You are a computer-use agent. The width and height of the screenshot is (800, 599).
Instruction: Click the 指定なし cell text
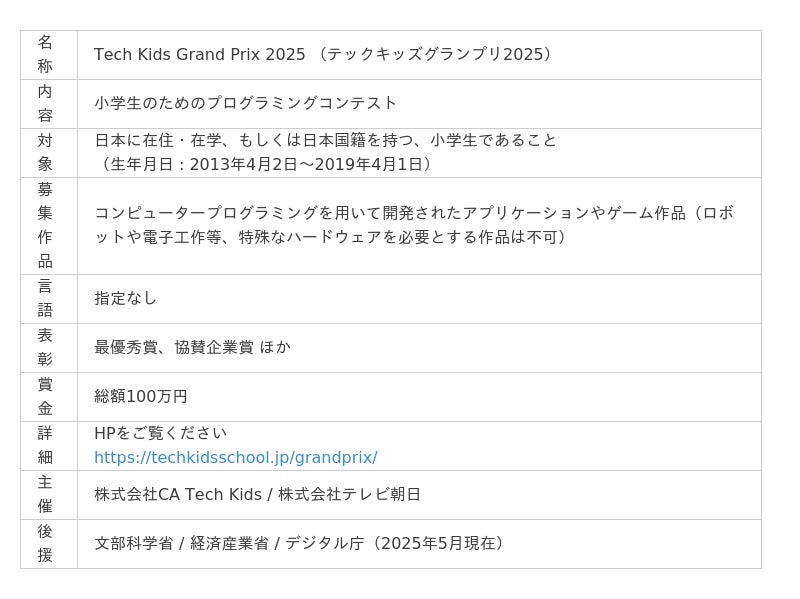(126, 298)
